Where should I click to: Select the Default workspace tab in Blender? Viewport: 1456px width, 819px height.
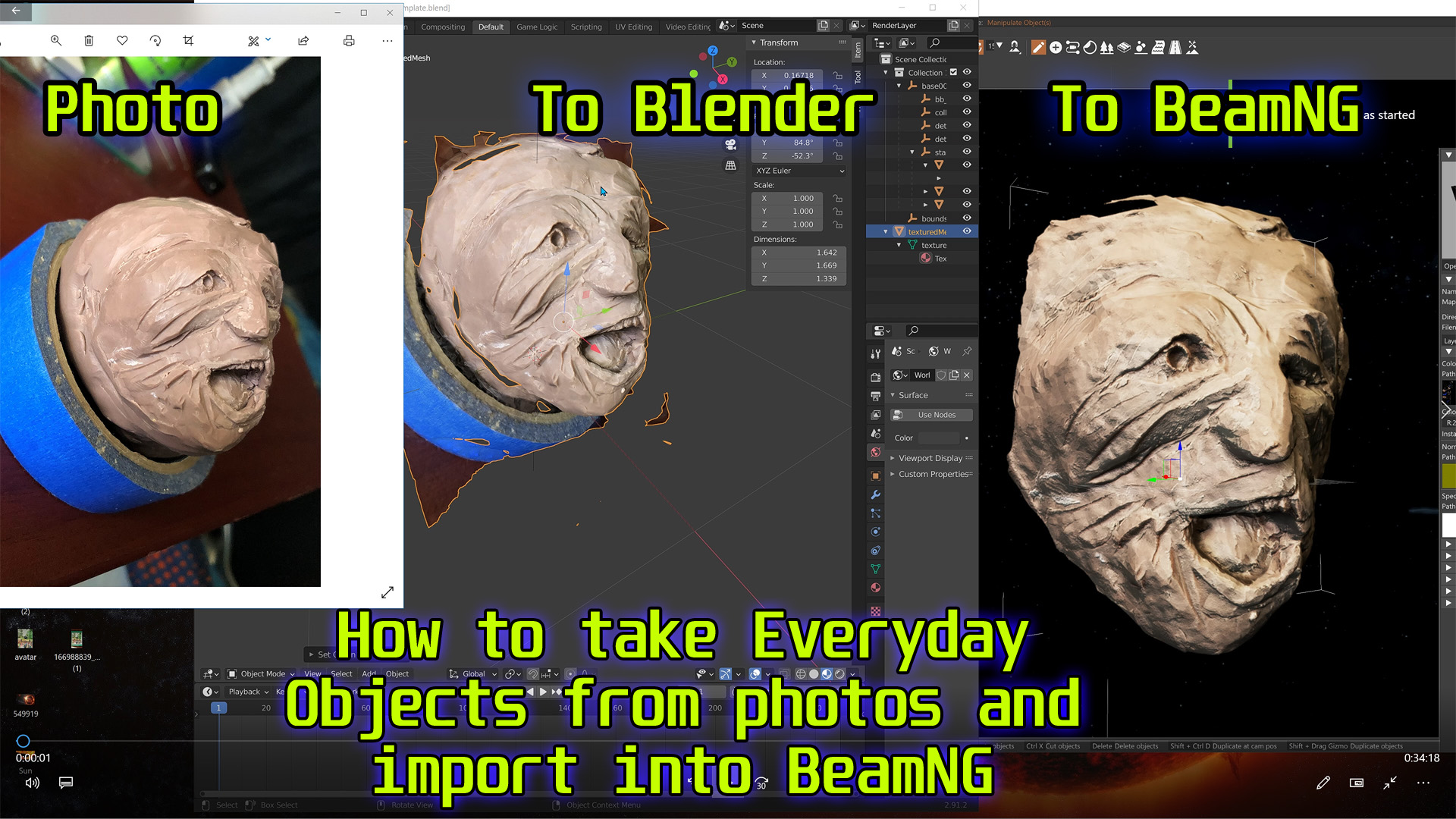491,27
